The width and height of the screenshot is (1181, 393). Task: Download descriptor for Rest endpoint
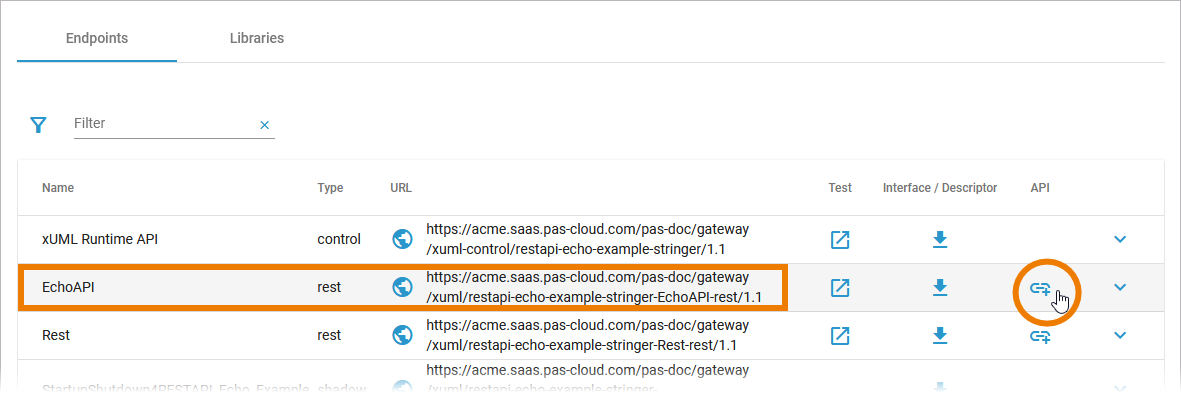click(939, 335)
